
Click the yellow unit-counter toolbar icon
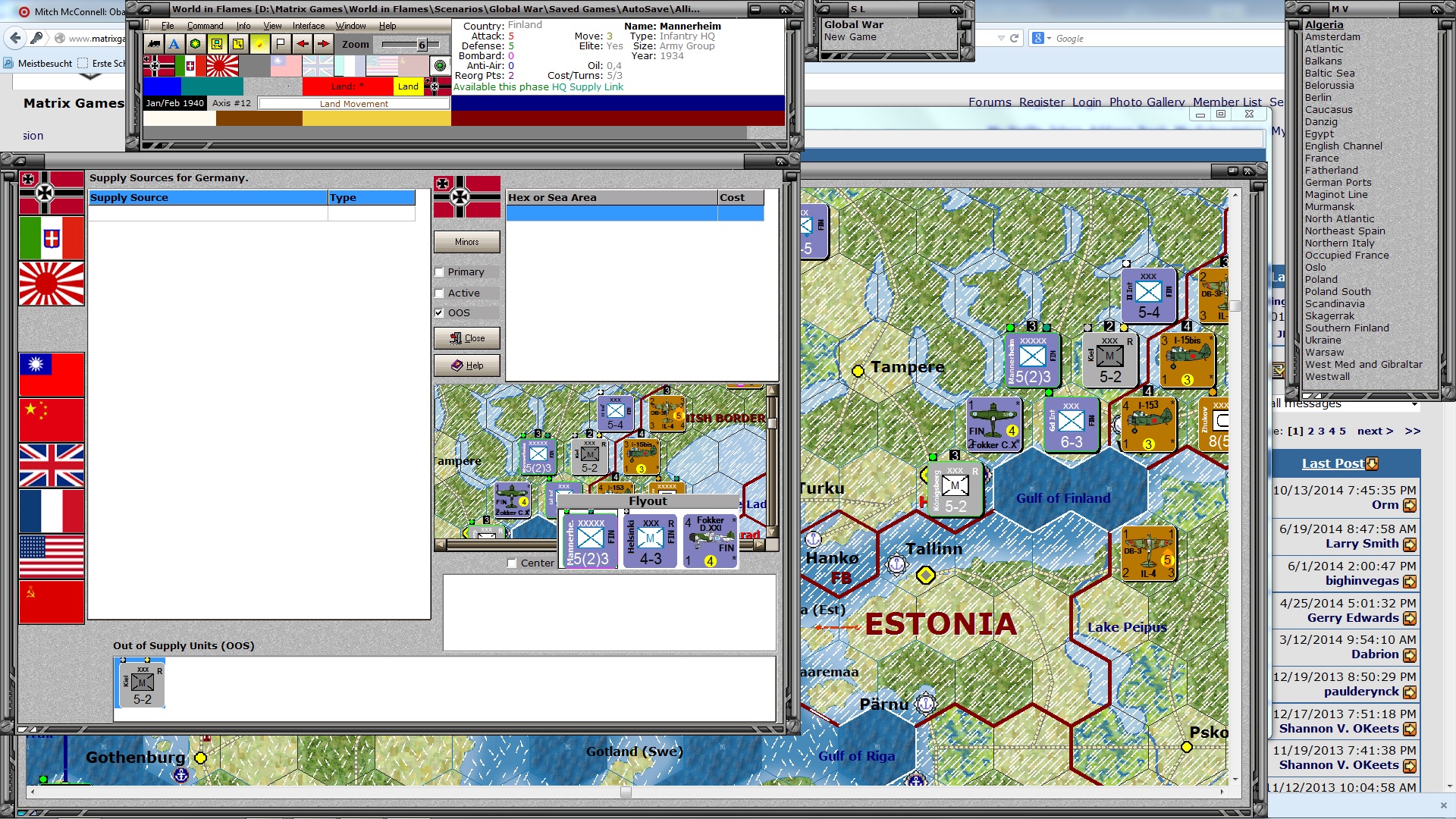click(x=217, y=44)
